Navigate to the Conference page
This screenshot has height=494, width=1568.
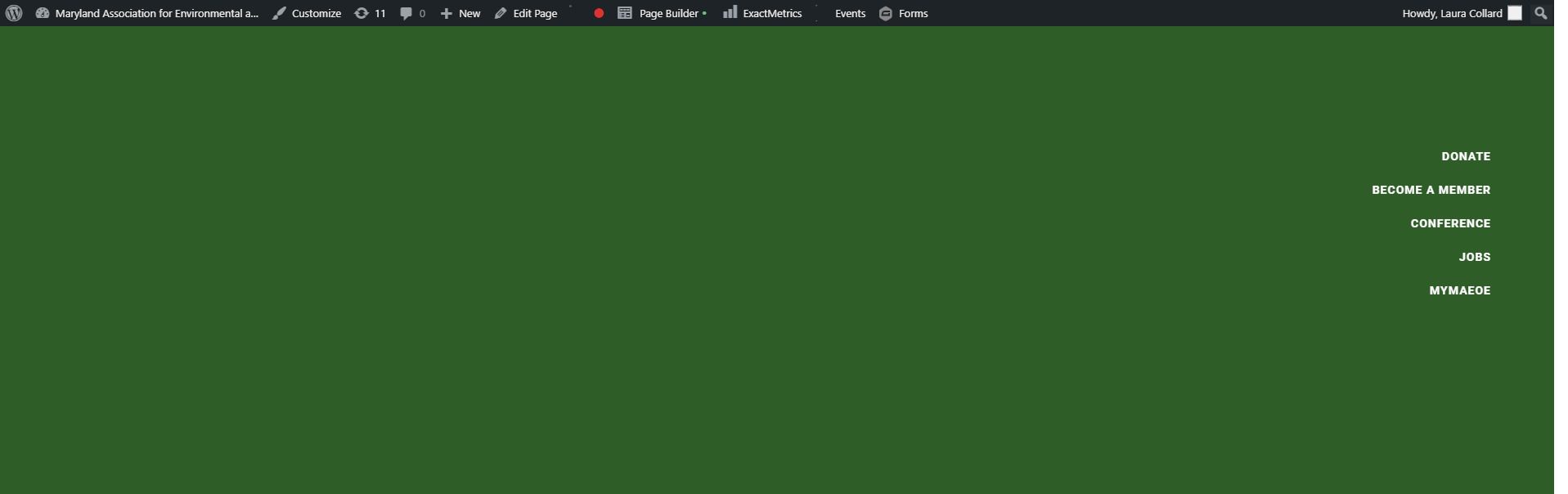click(1450, 223)
